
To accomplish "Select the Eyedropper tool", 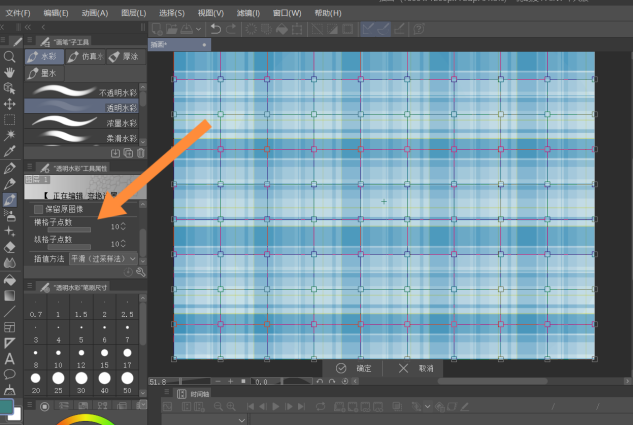I will (x=9, y=152).
